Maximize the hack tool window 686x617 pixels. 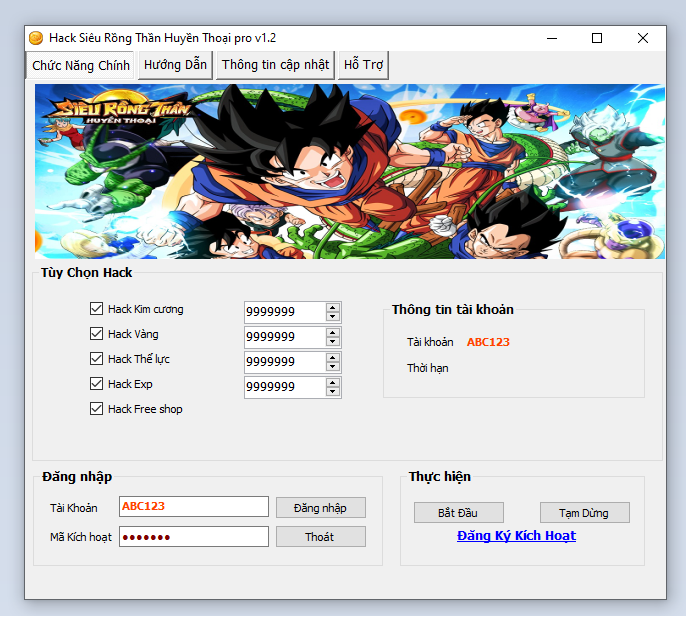(597, 38)
